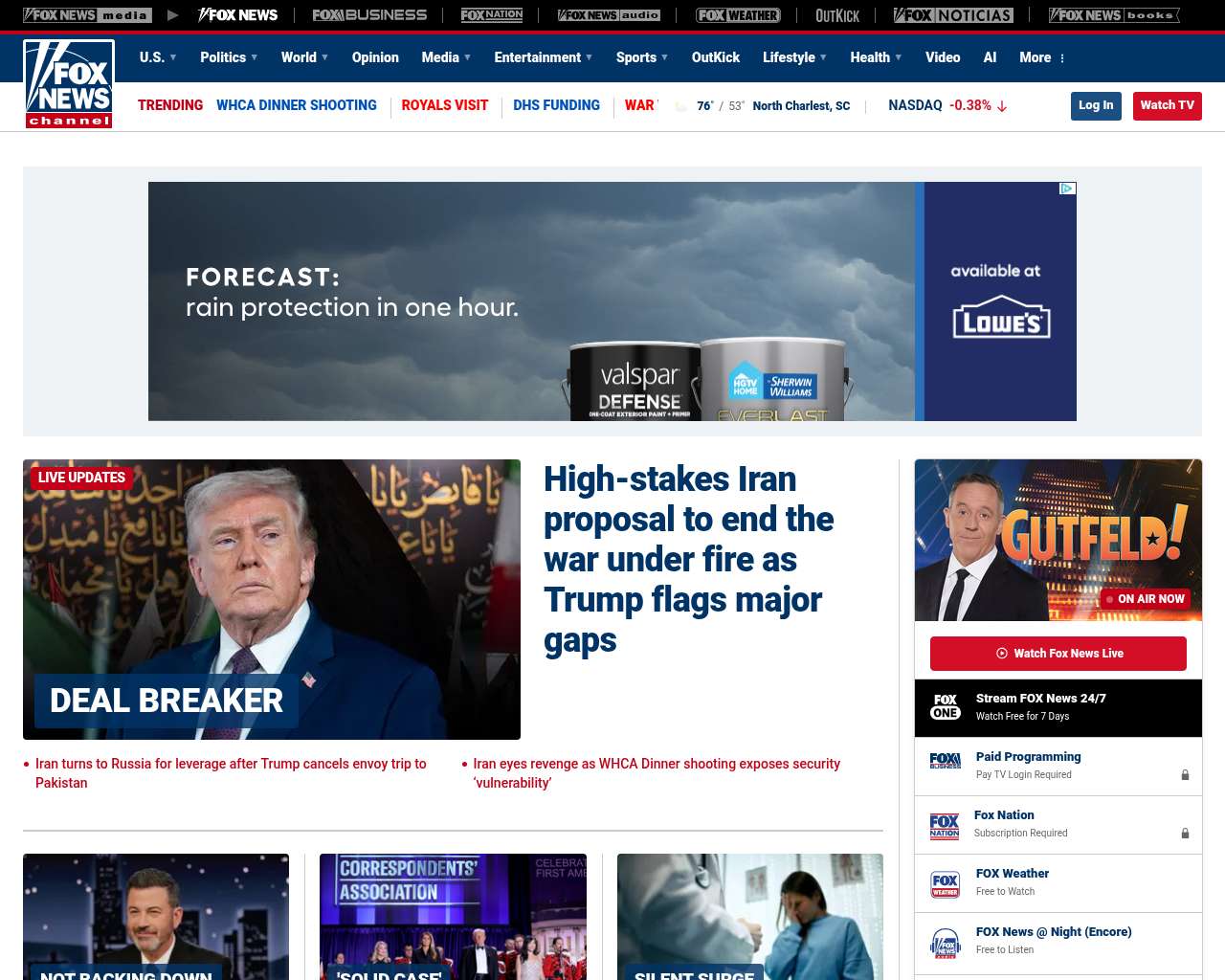Go to the Video section
Viewport: 1225px width, 980px height.
point(943,57)
